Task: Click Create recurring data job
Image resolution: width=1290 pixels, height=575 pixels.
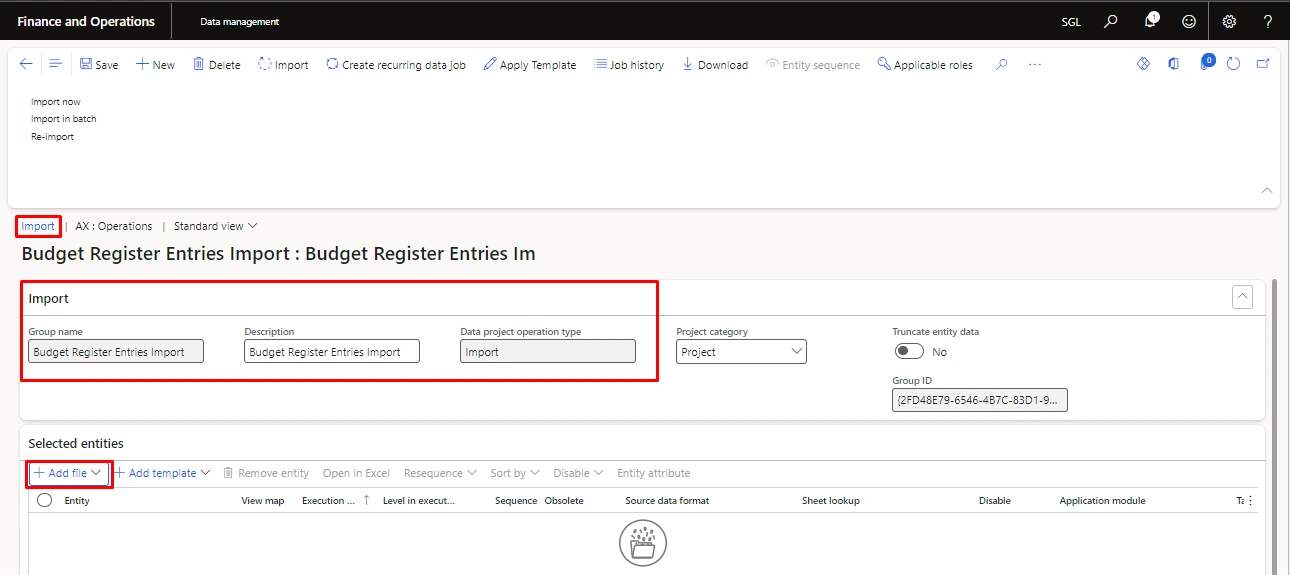Action: [x=396, y=64]
